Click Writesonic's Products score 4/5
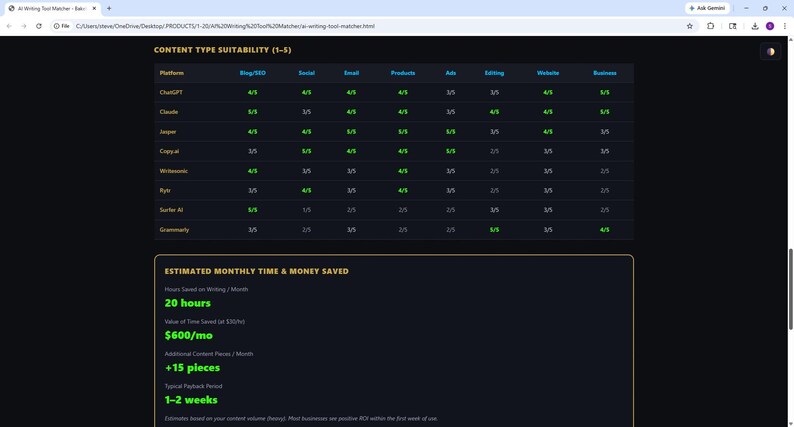 [x=403, y=171]
